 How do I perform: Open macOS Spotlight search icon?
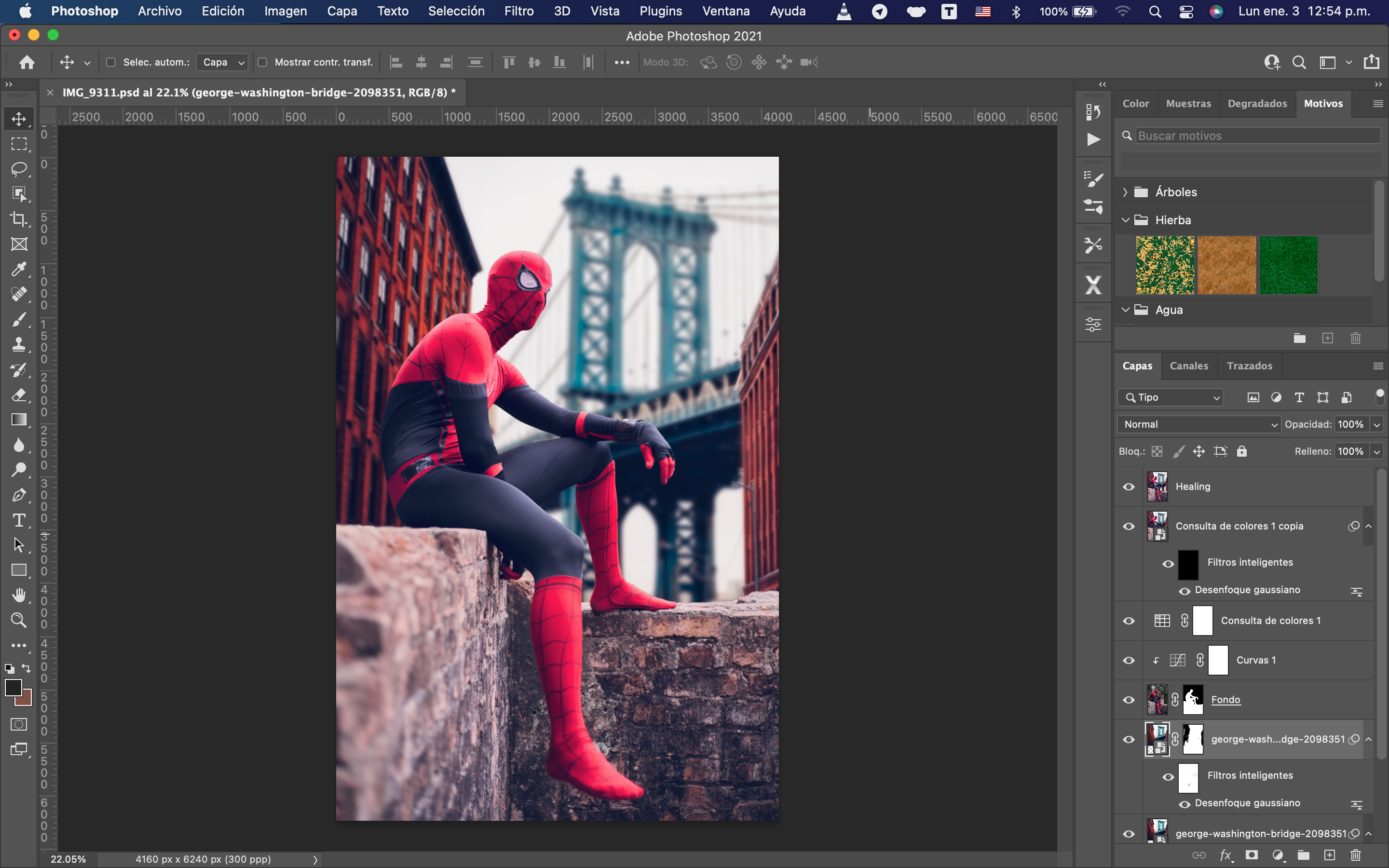(1155, 12)
